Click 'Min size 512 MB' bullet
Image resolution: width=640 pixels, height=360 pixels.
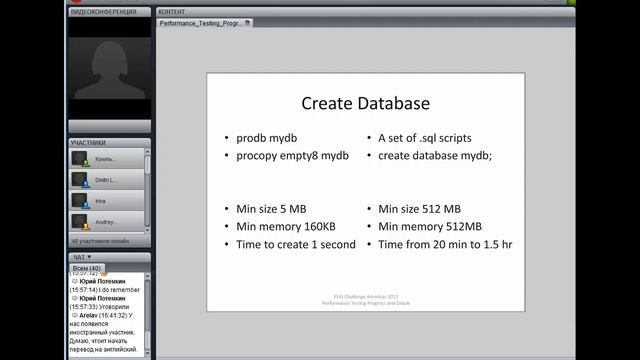tap(419, 209)
